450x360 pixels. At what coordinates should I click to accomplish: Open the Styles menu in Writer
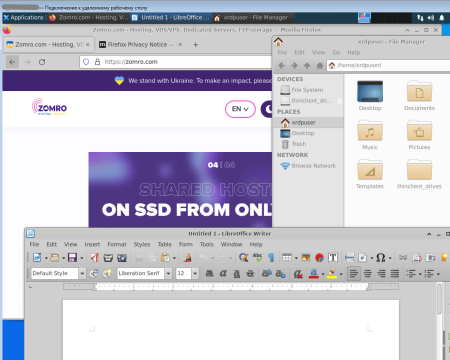(142, 244)
